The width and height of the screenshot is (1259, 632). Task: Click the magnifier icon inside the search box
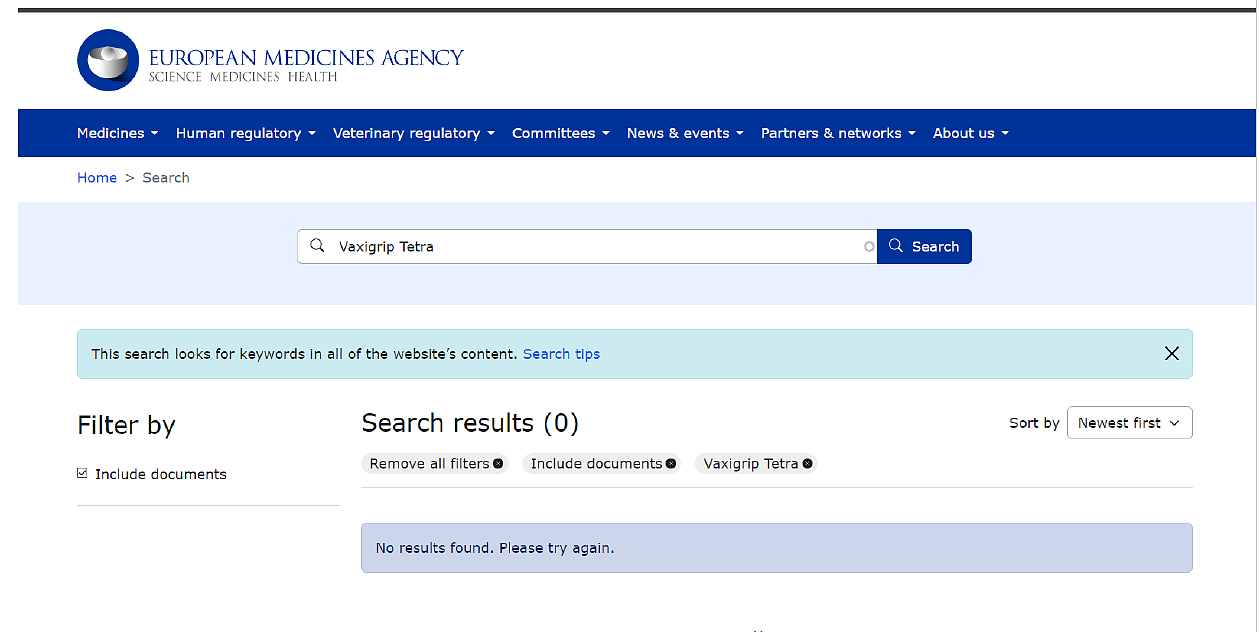click(317, 246)
